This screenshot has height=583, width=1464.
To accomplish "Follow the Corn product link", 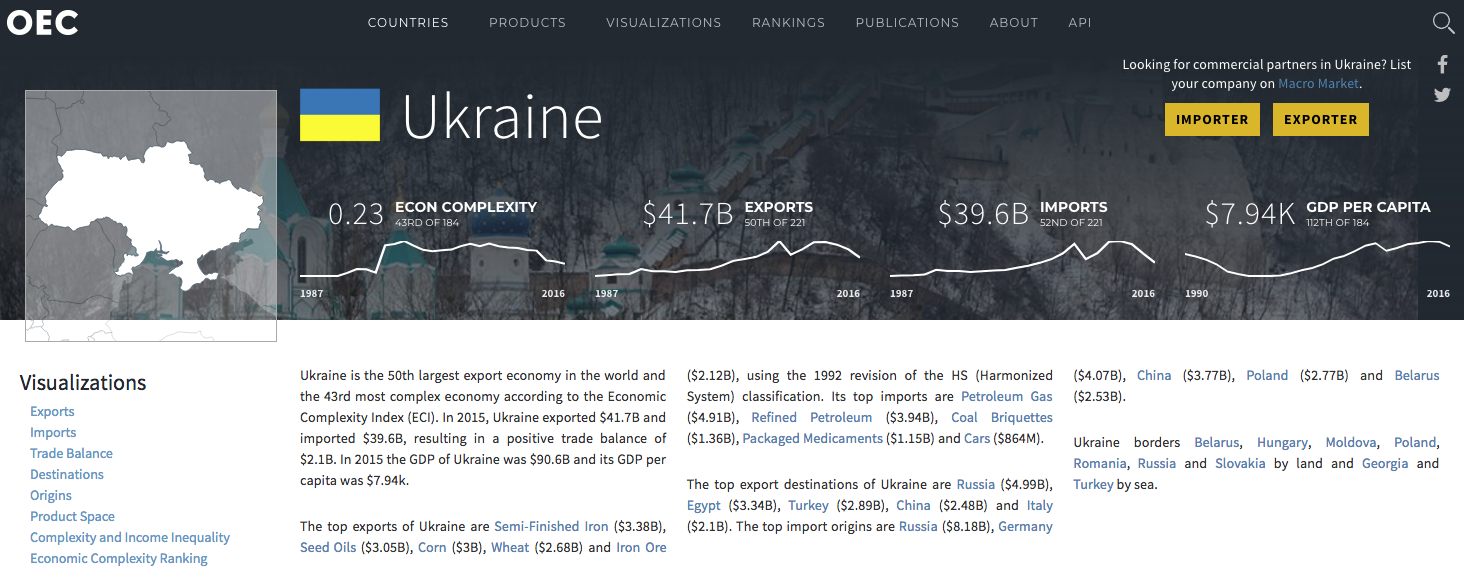I will tap(432, 547).
